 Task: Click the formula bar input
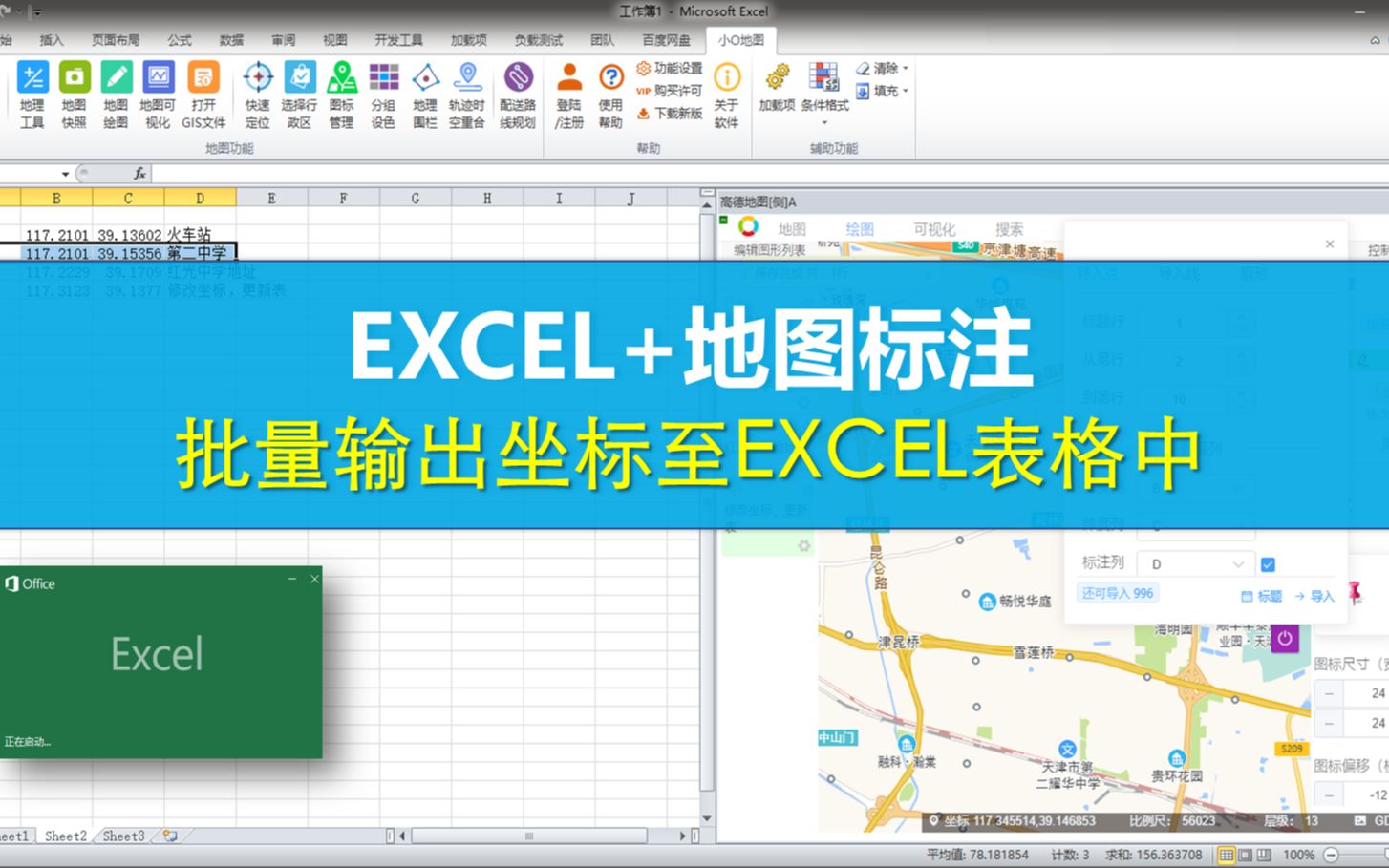769,174
